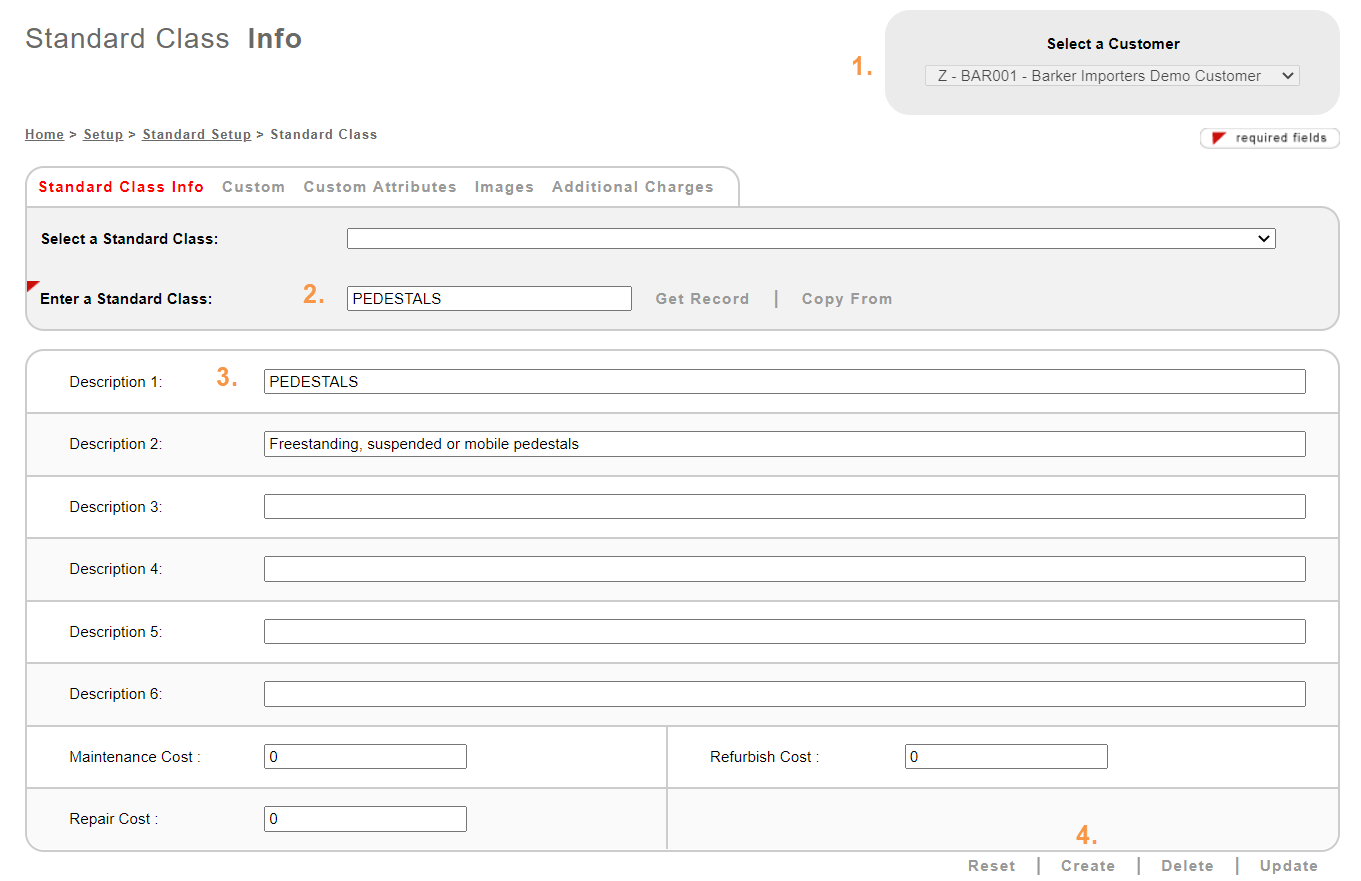1361x881 pixels.
Task: Open Standard Setup breadcrumb link
Action: coord(196,135)
